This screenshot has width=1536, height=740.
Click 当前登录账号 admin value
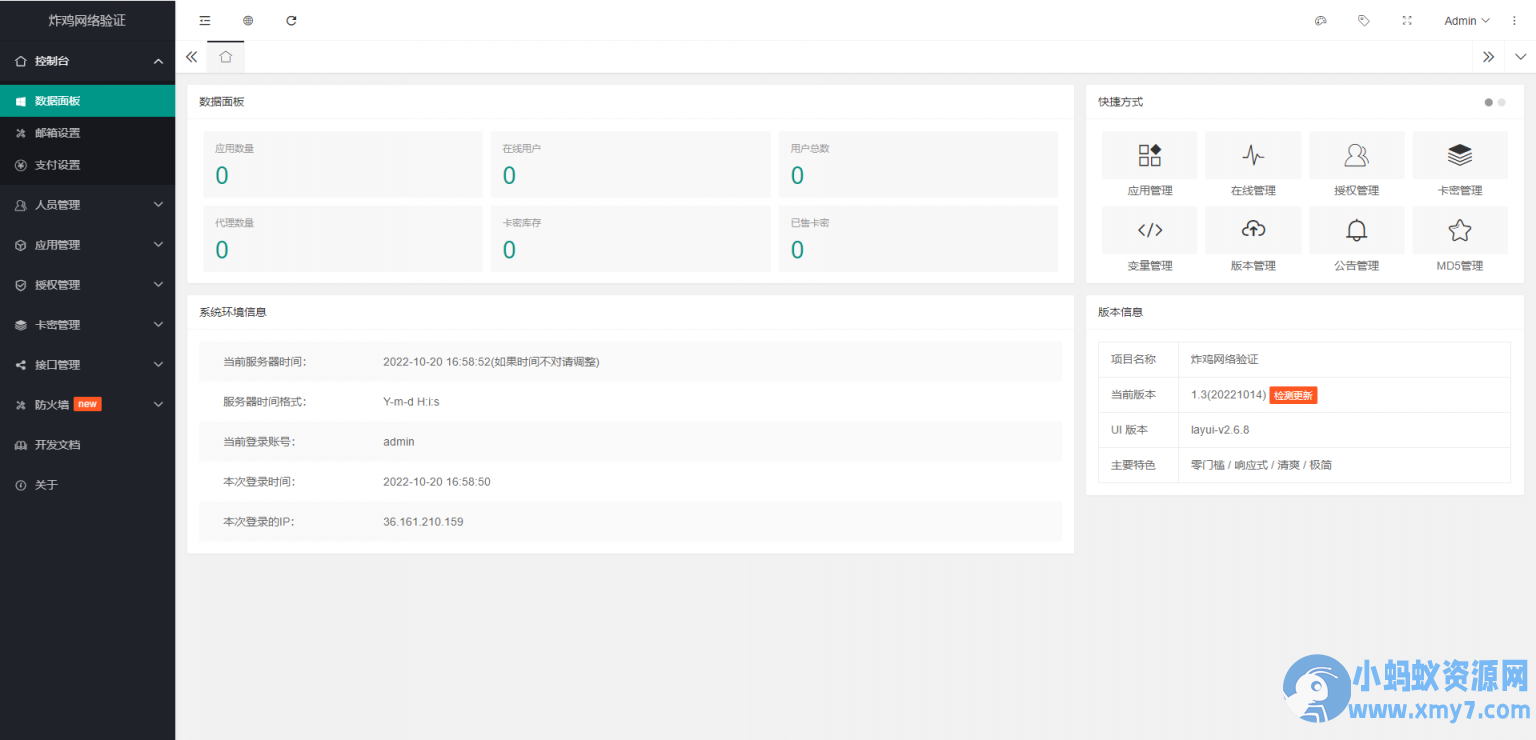(x=399, y=442)
